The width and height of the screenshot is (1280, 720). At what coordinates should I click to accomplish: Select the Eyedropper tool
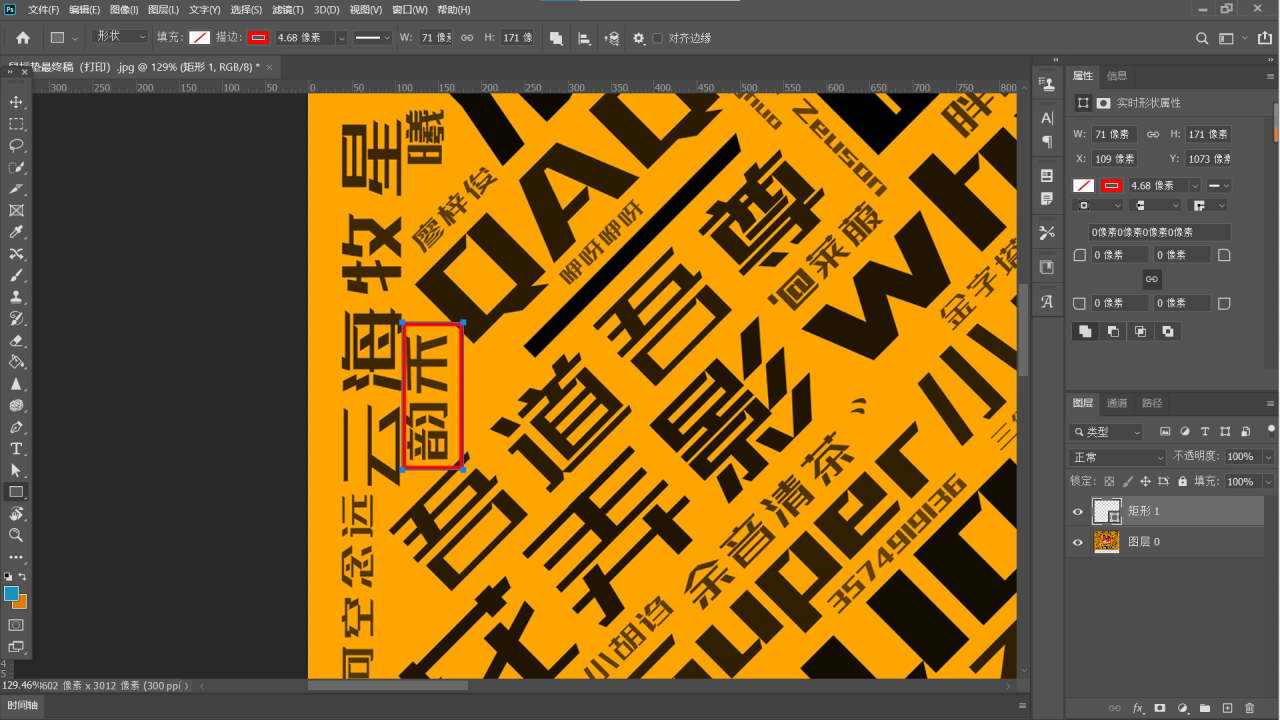[16, 232]
